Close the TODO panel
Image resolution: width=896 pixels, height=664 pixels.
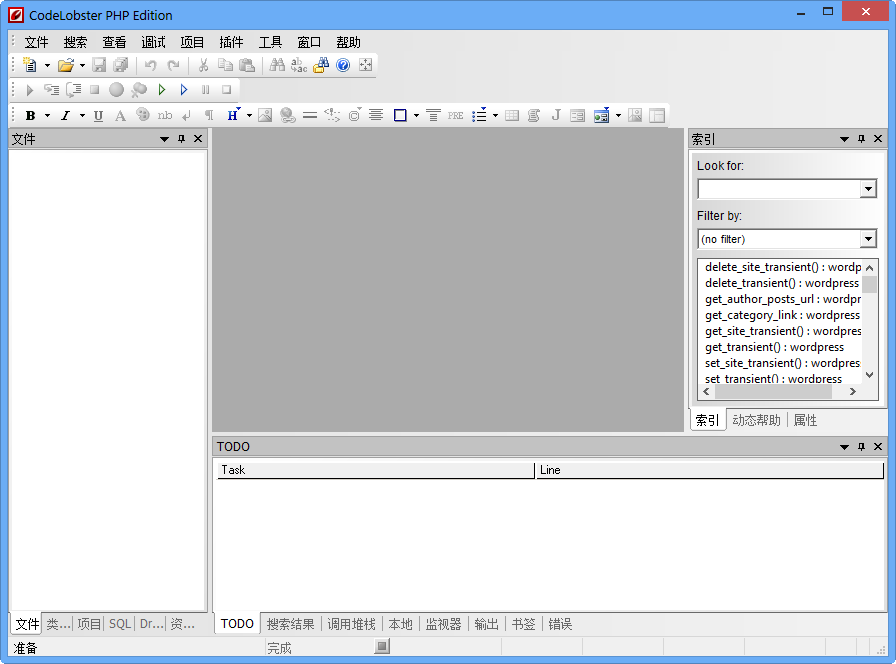pyautogui.click(x=878, y=446)
